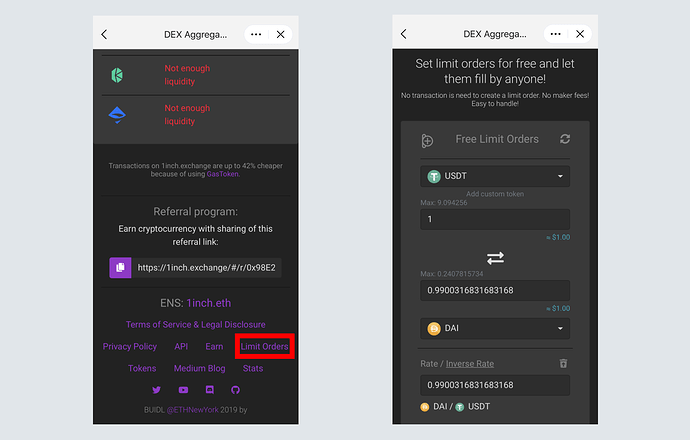Screen dimensions: 690x440
Task: Select the referral link URL field
Action: tap(206, 268)
